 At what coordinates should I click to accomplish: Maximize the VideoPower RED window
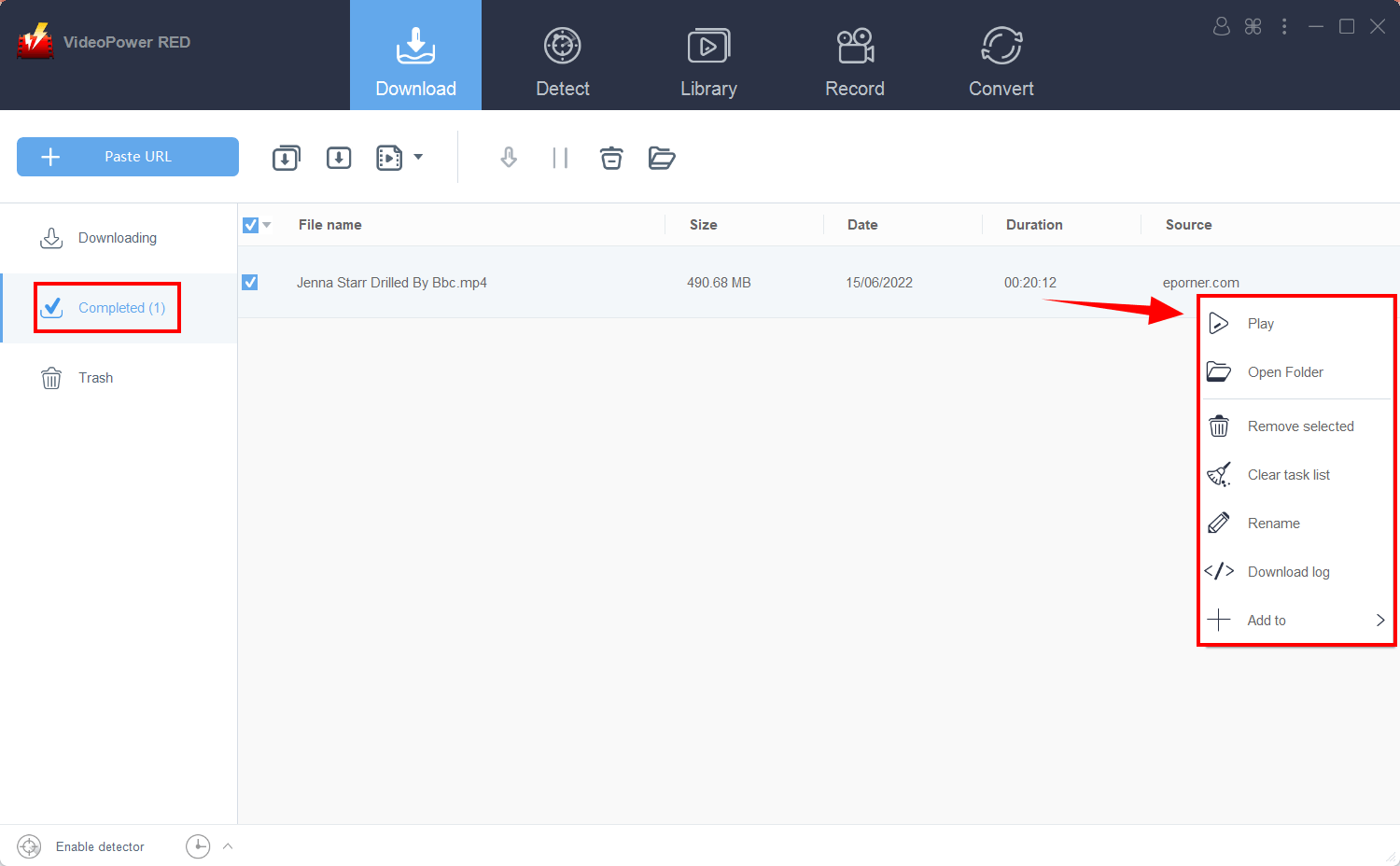1347,26
